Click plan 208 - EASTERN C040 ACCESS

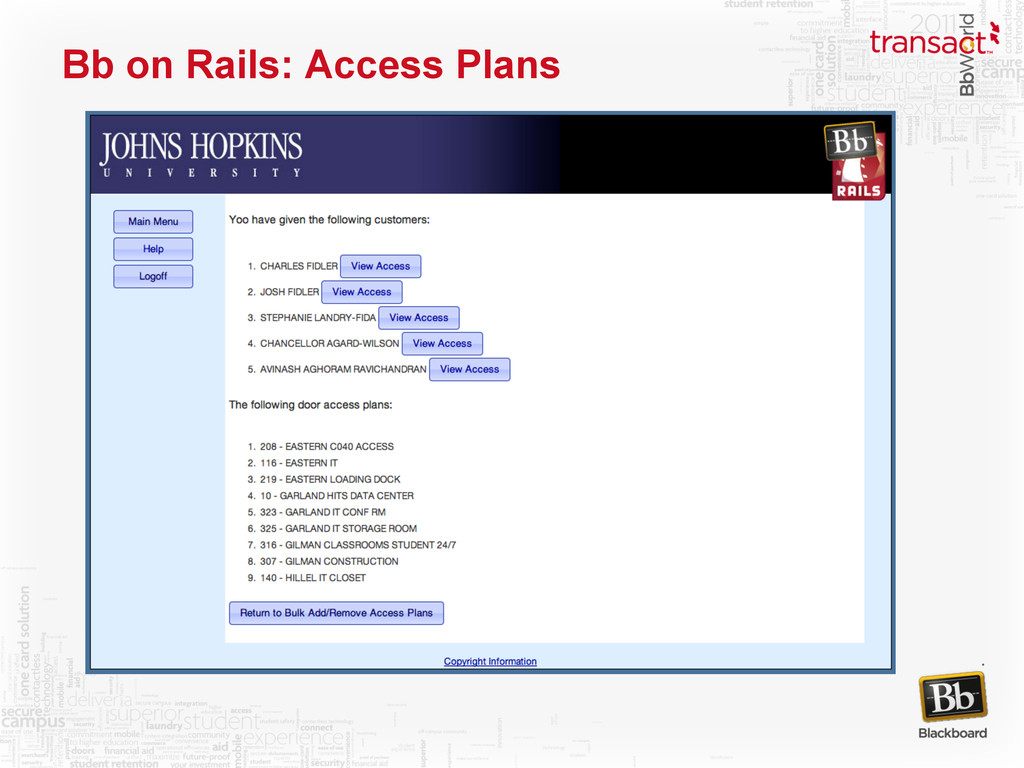327,447
